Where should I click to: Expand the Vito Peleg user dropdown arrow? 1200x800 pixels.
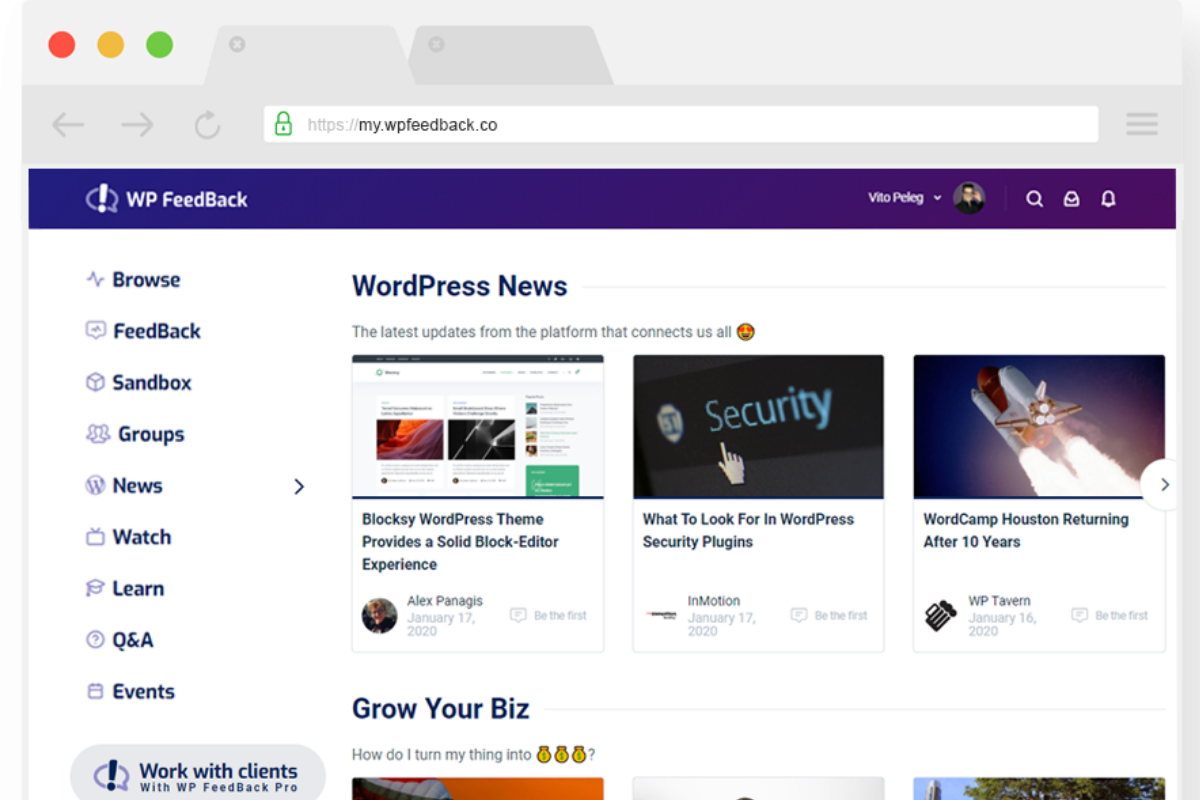(x=937, y=199)
